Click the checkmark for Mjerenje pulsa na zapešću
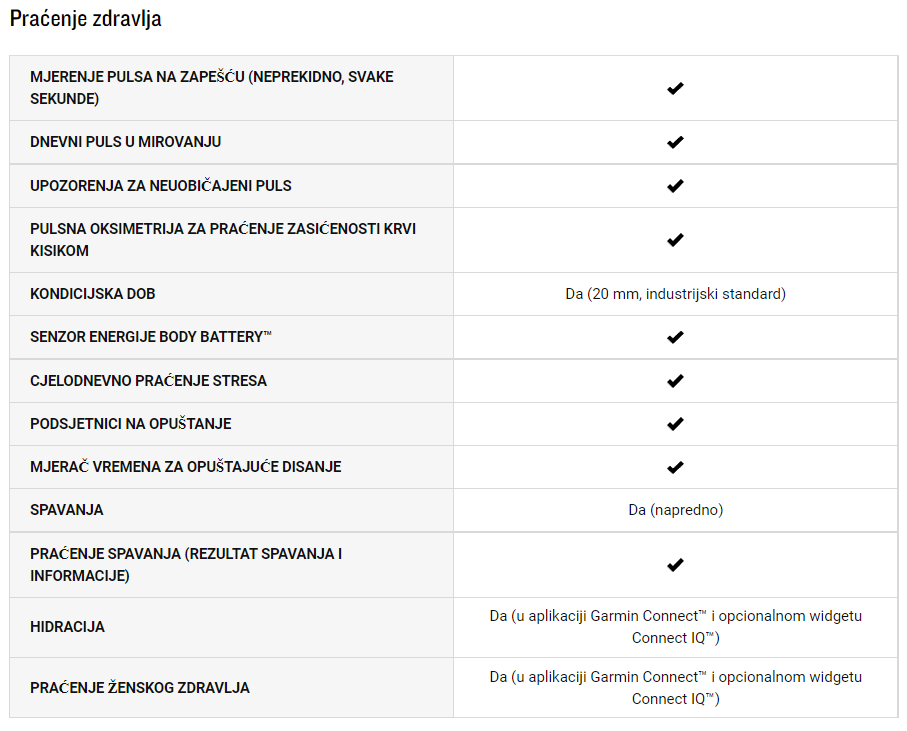Screen dimensions: 907x731 [675, 88]
